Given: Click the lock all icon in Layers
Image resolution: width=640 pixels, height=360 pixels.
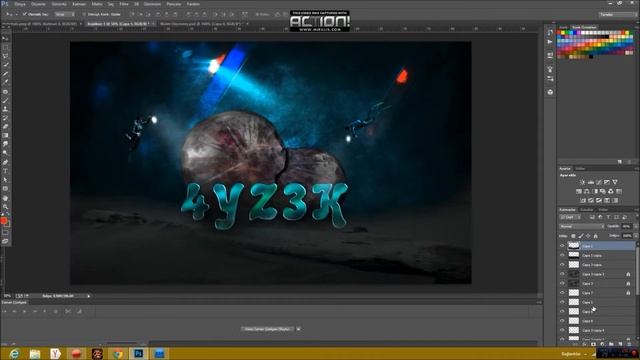Looking at the screenshot, I should coord(596,236).
